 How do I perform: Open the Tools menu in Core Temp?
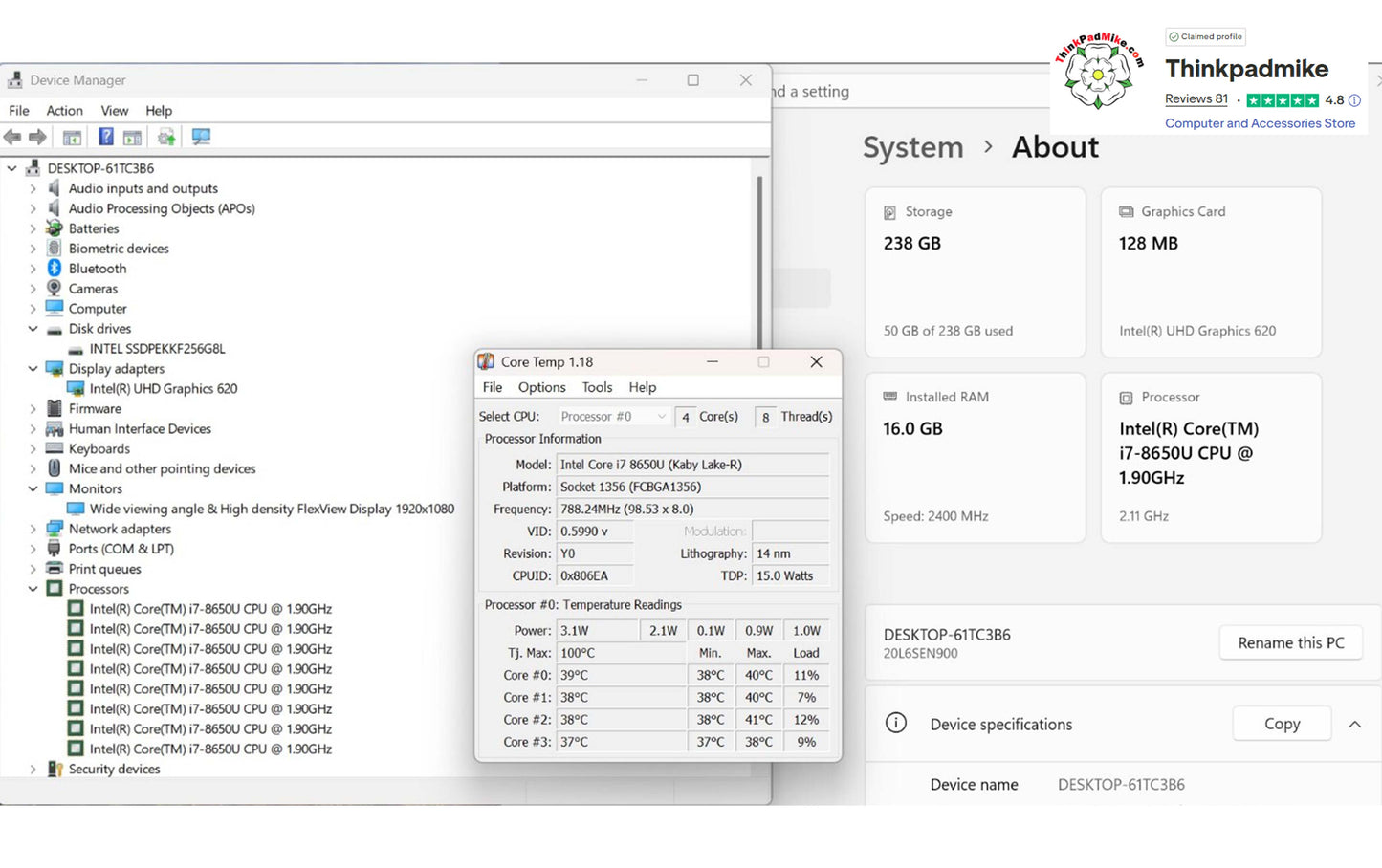597,387
